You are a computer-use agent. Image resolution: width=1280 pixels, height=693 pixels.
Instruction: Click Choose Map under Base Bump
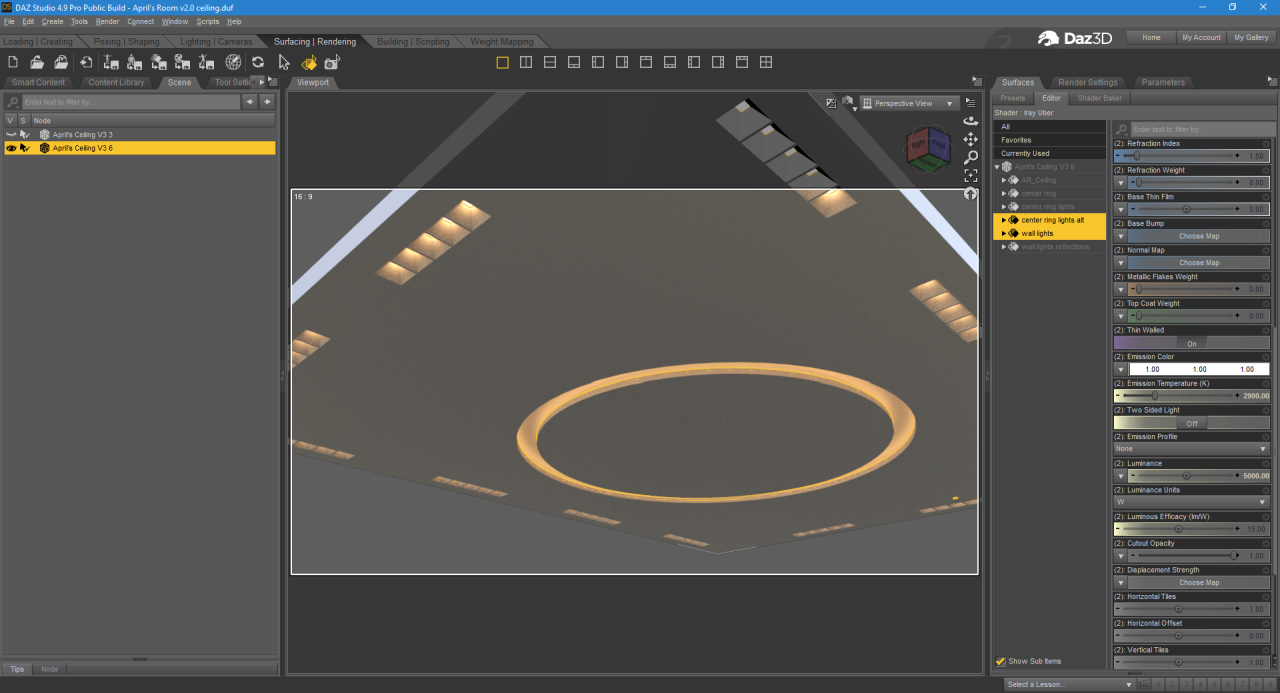1199,236
